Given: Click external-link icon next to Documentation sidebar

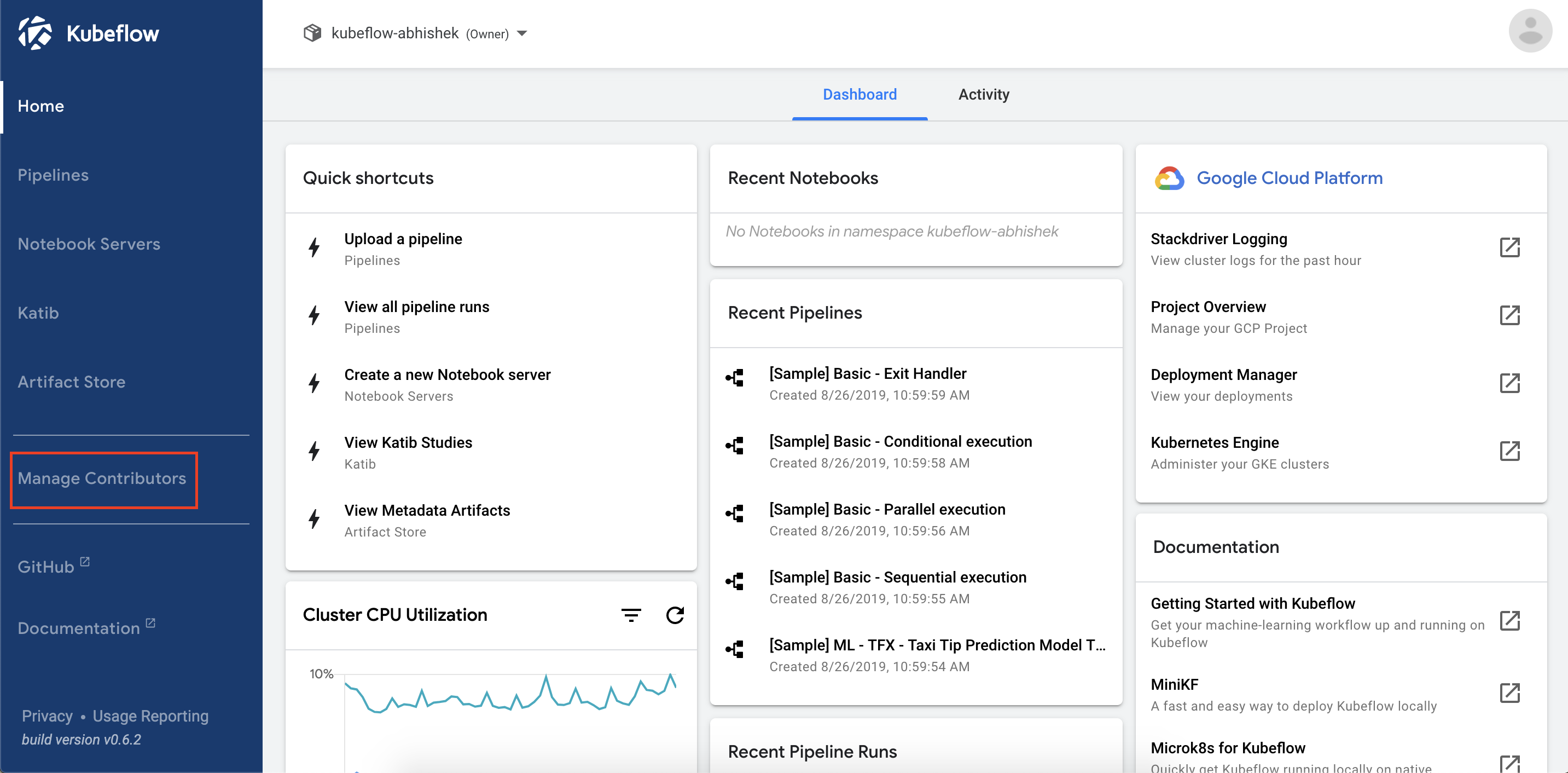Looking at the screenshot, I should click(150, 623).
